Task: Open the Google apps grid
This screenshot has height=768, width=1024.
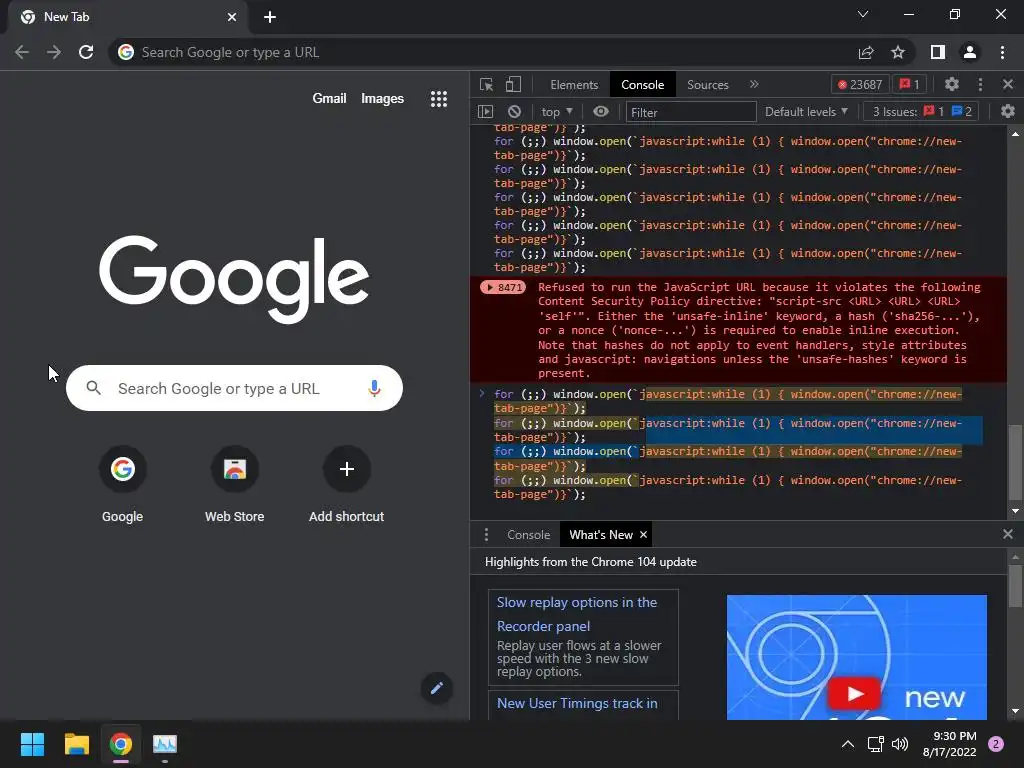Action: click(439, 99)
